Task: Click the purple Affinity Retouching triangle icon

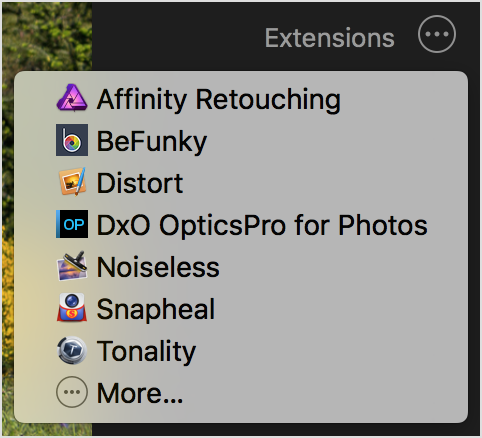Action: [72, 98]
